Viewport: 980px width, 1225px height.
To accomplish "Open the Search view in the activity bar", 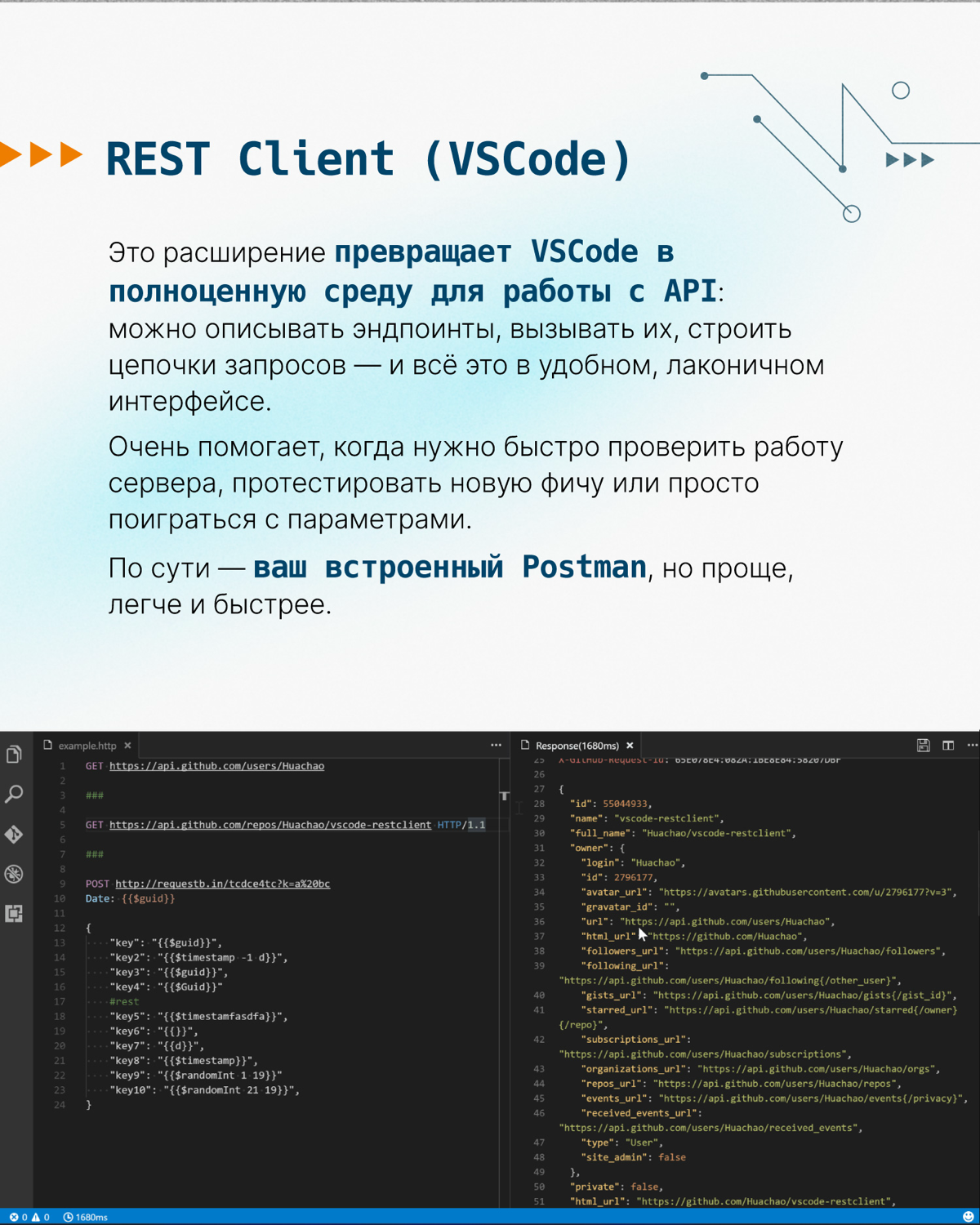I will (x=13, y=794).
